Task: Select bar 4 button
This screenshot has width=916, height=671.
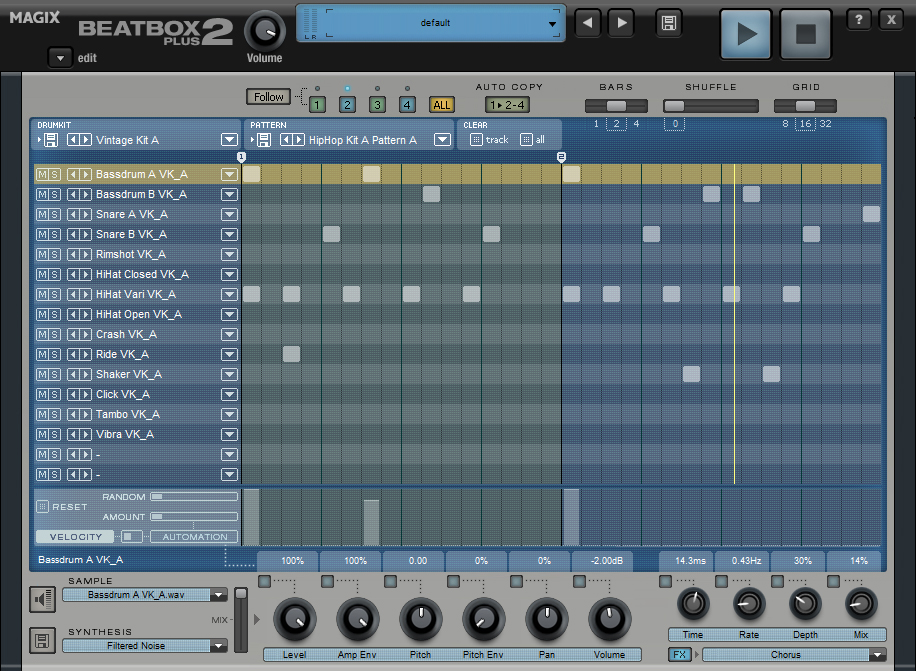Action: coord(407,105)
